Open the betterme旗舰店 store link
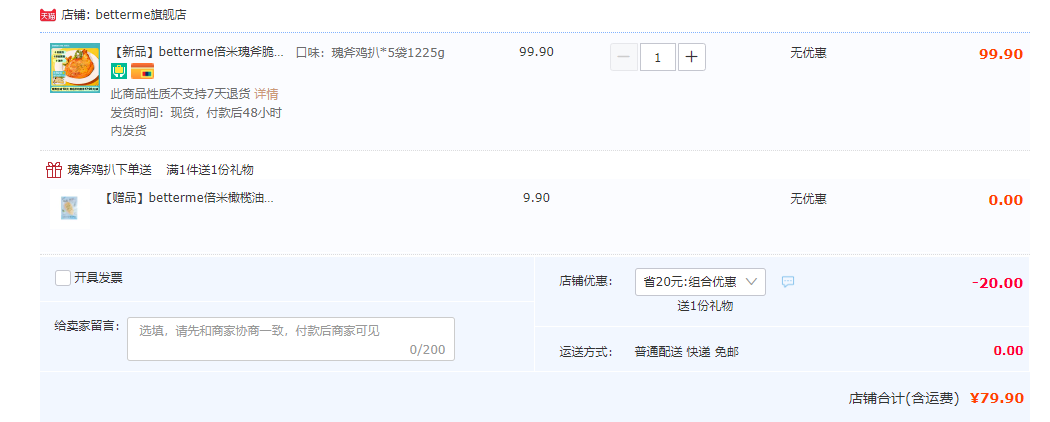 pyautogui.click(x=141, y=15)
